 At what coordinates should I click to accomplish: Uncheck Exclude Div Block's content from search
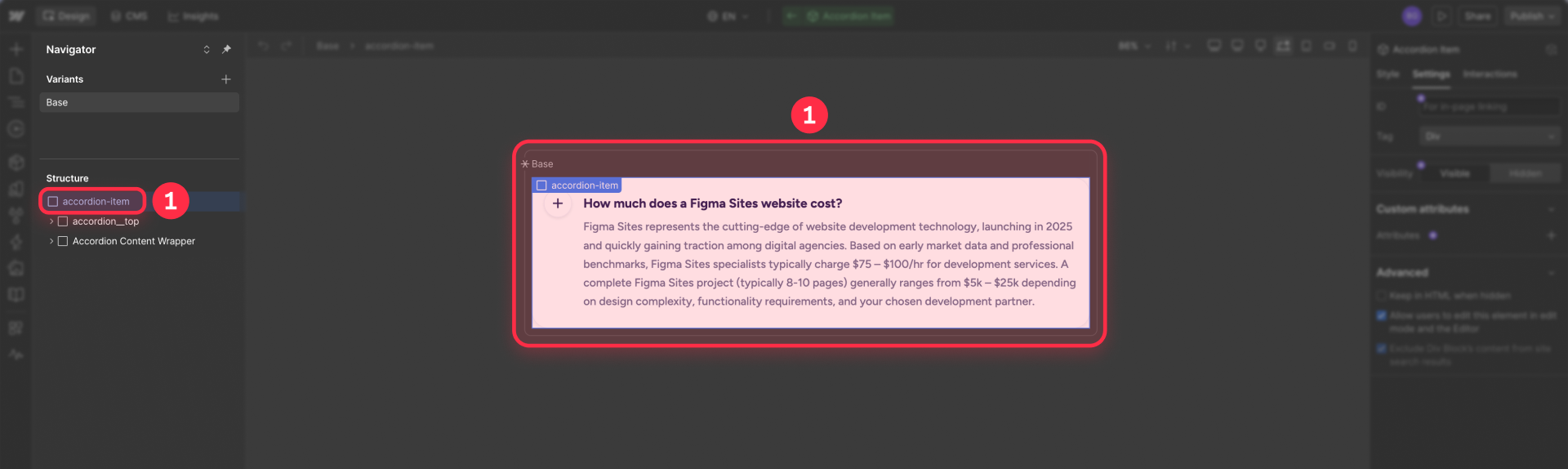pyautogui.click(x=1382, y=349)
